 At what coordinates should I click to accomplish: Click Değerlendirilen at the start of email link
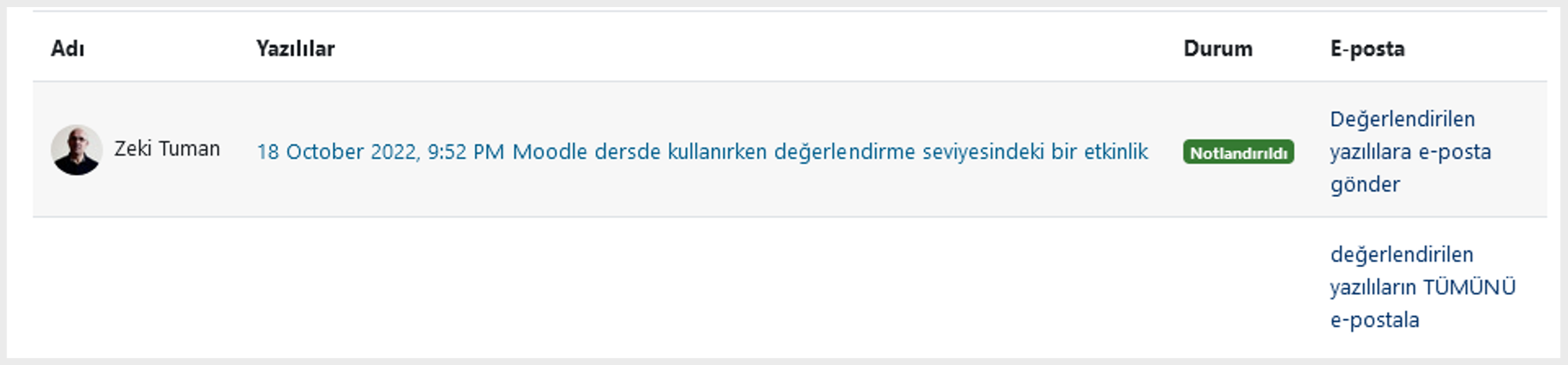tap(1402, 119)
